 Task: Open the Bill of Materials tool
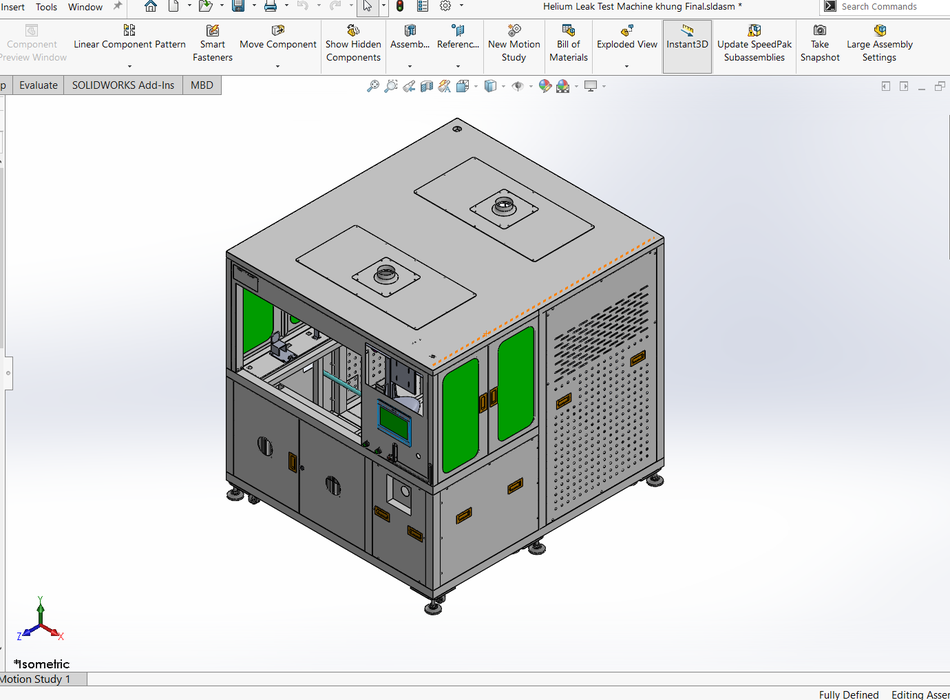tap(568, 44)
